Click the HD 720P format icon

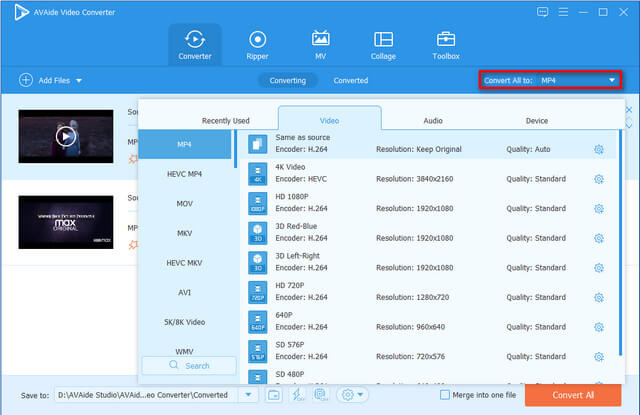(x=258, y=292)
